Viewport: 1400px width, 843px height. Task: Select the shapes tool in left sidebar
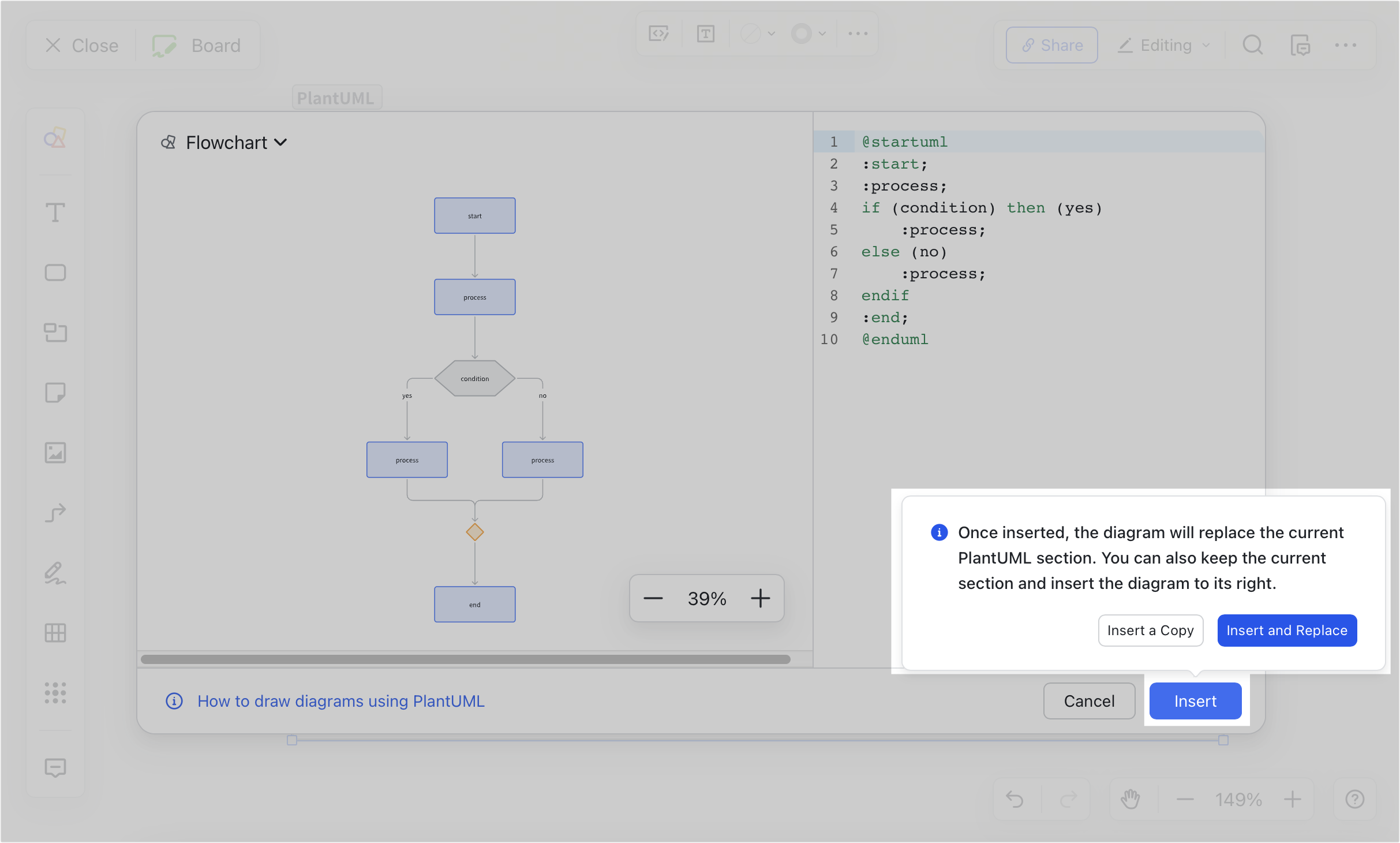click(55, 138)
